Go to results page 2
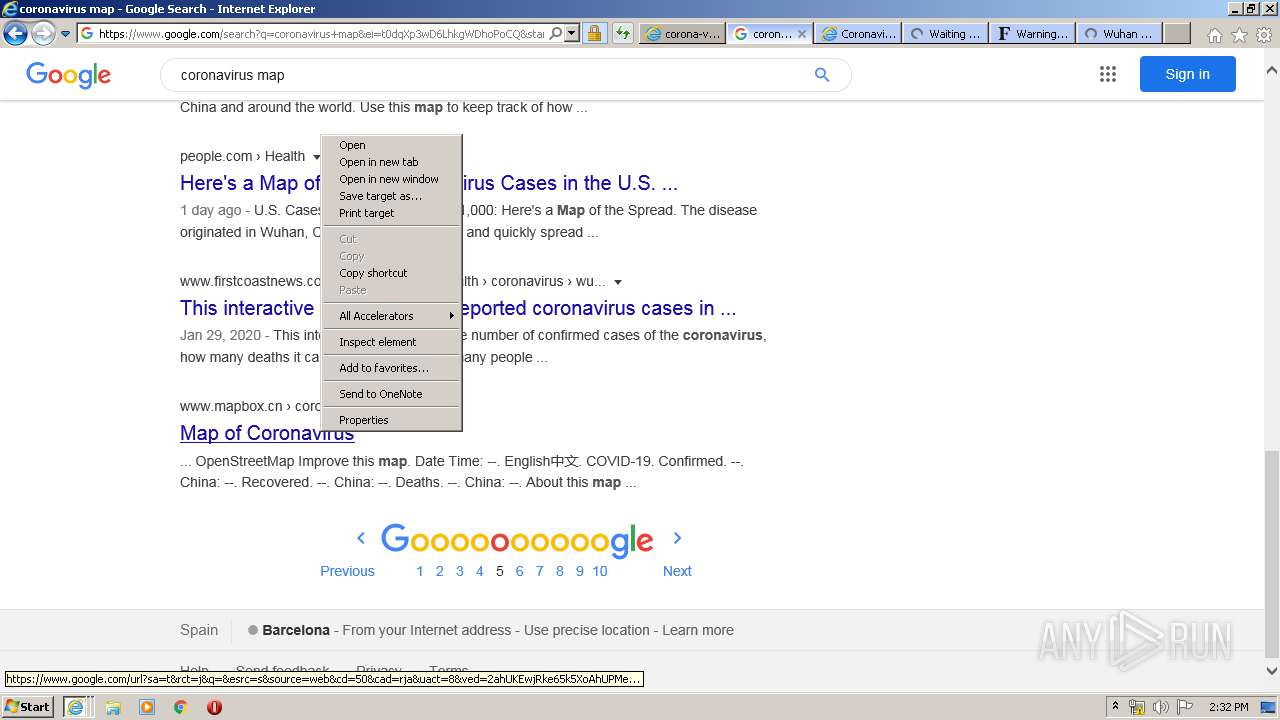 click(439, 571)
